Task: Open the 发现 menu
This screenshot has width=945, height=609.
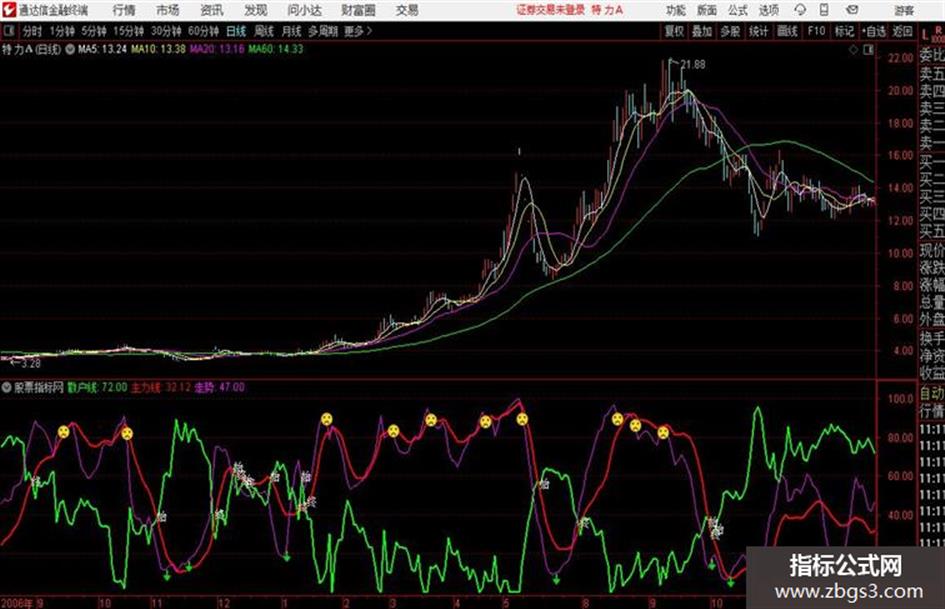Action: 256,10
